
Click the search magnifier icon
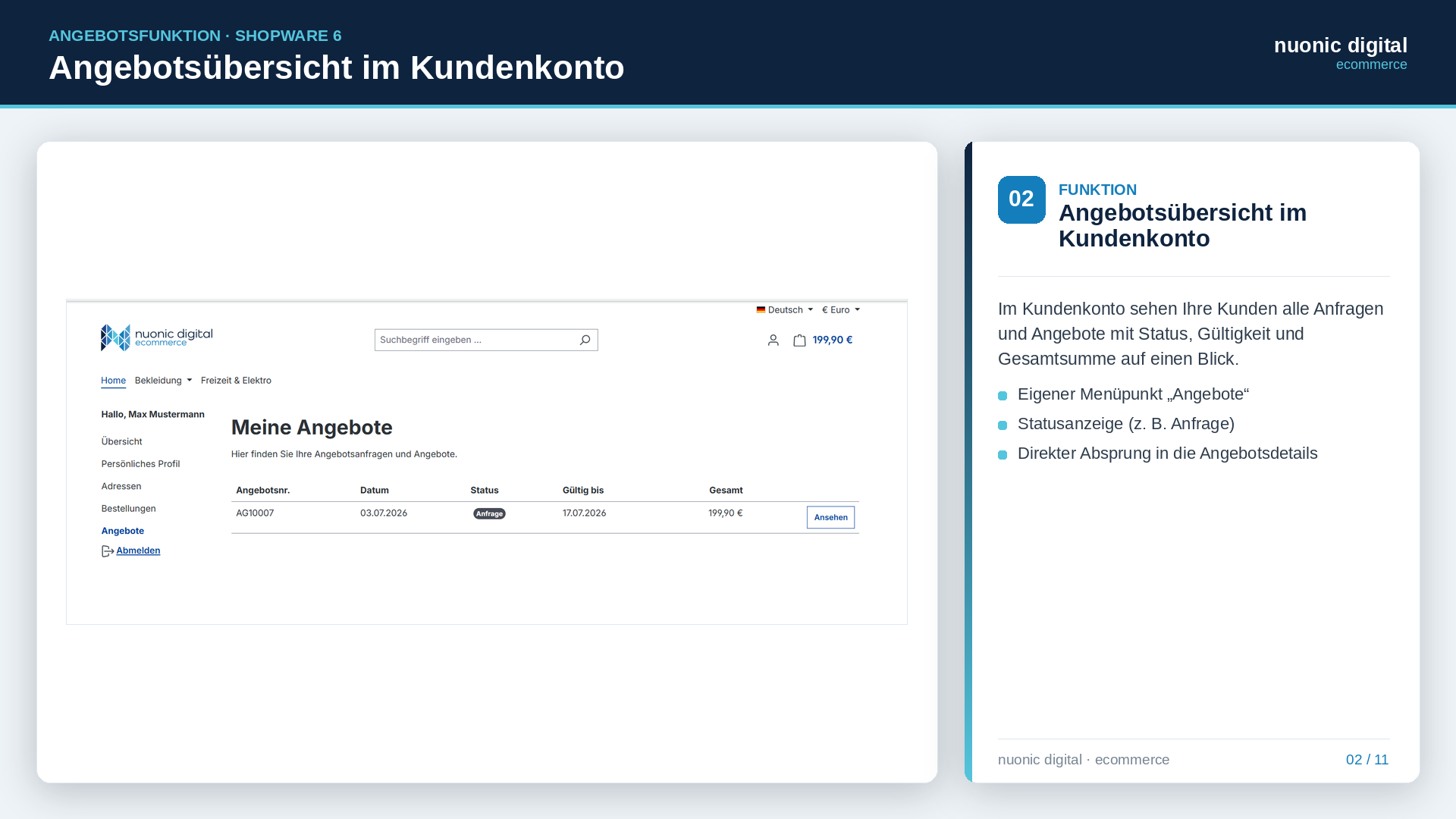coord(585,340)
